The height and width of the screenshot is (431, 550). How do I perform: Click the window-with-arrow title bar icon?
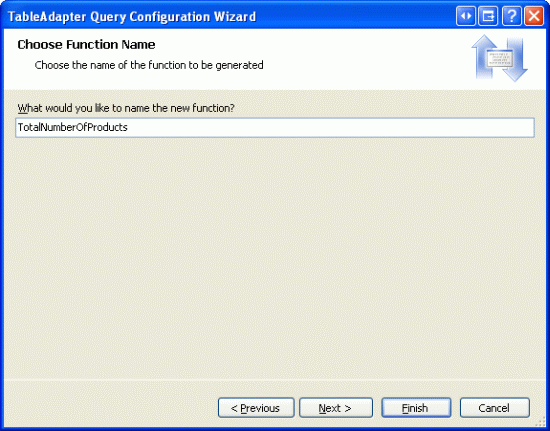coord(488,16)
